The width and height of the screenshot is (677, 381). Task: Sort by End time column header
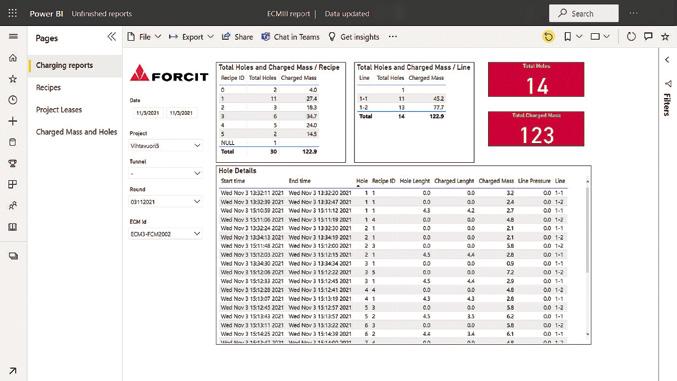coord(300,181)
